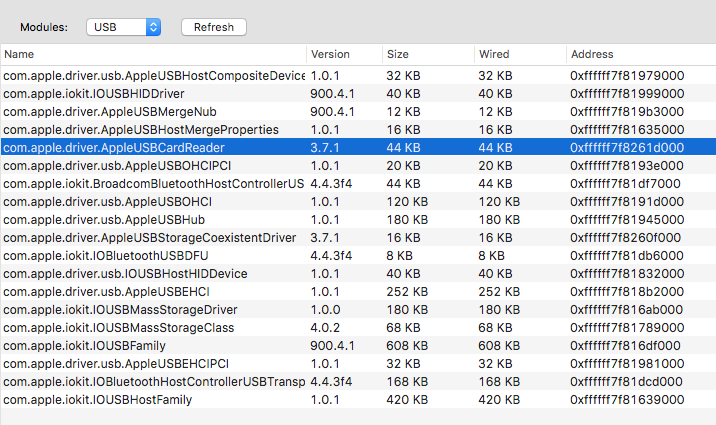Click address 0xffffff7f816ab000
This screenshot has height=425, width=716.
coord(626,310)
